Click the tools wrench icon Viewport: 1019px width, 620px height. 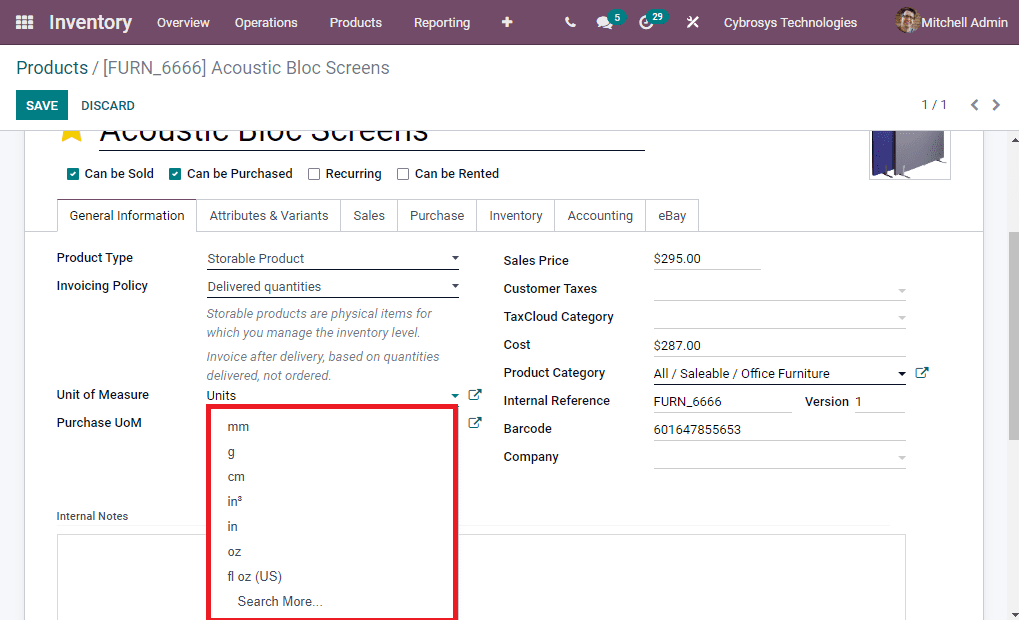tap(692, 22)
